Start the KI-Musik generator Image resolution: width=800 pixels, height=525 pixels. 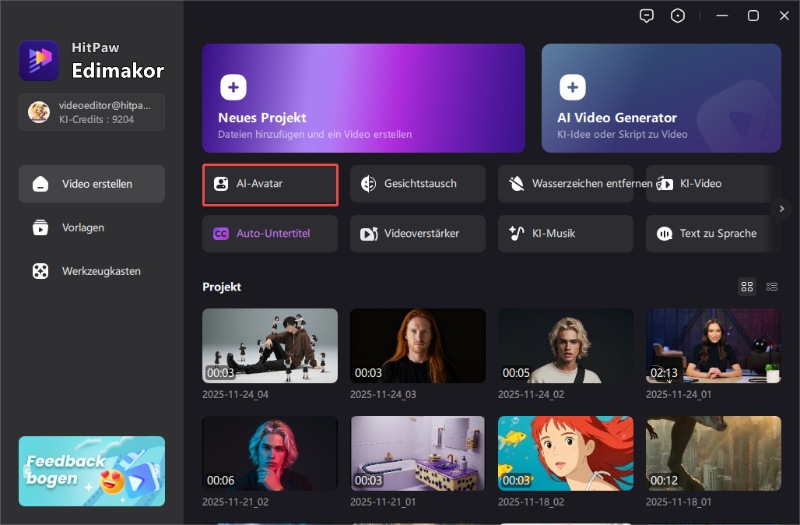click(x=566, y=234)
